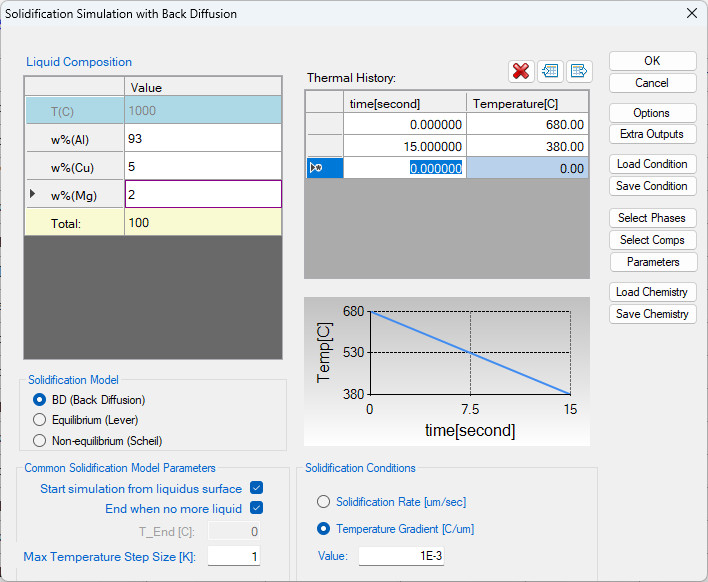708x582 pixels.
Task: Click Save Chemistry button
Action: click(x=652, y=314)
